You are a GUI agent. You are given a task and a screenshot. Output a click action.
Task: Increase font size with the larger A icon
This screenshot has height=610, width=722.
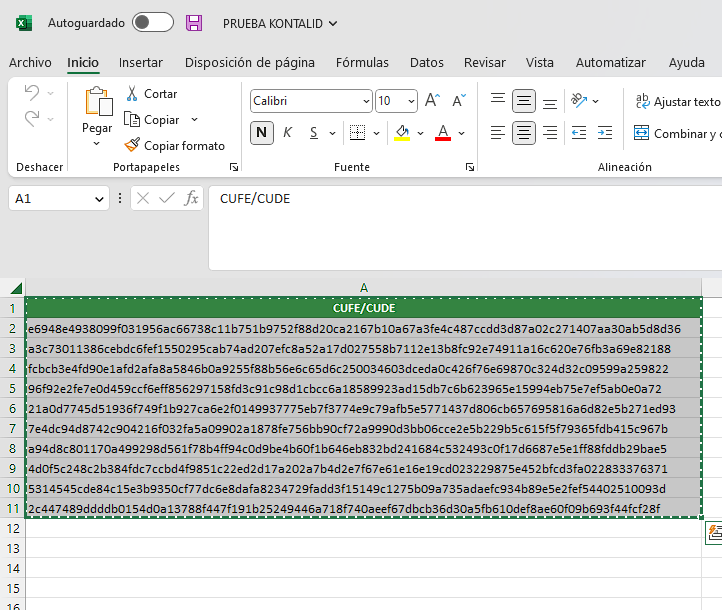[432, 100]
